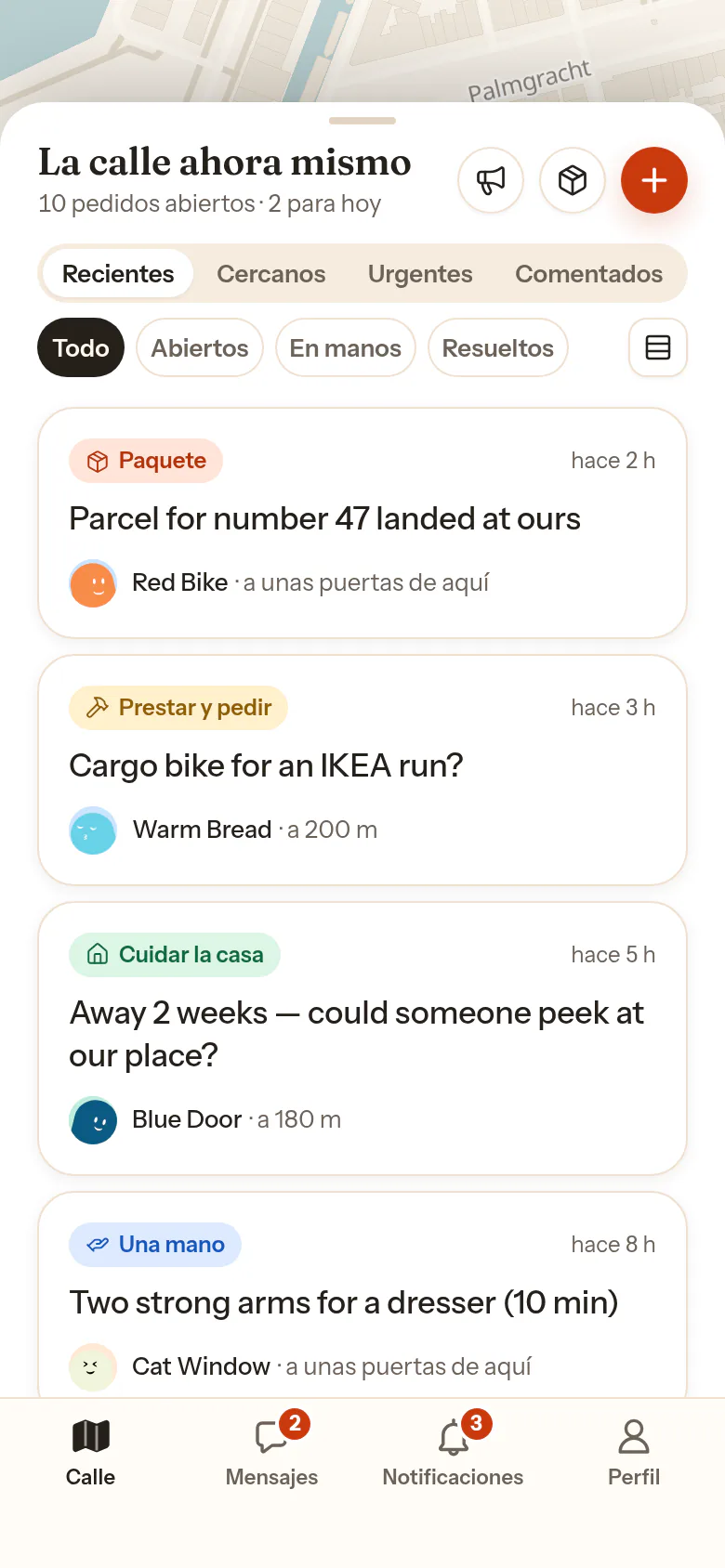
Task: Open the Cargo bike for IKEA post
Action: pos(362,770)
